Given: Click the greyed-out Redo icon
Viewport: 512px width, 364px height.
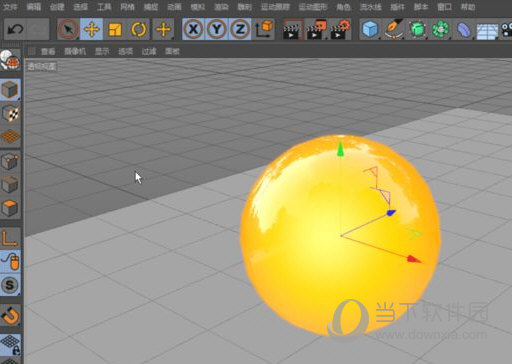Looking at the screenshot, I should 37,29.
